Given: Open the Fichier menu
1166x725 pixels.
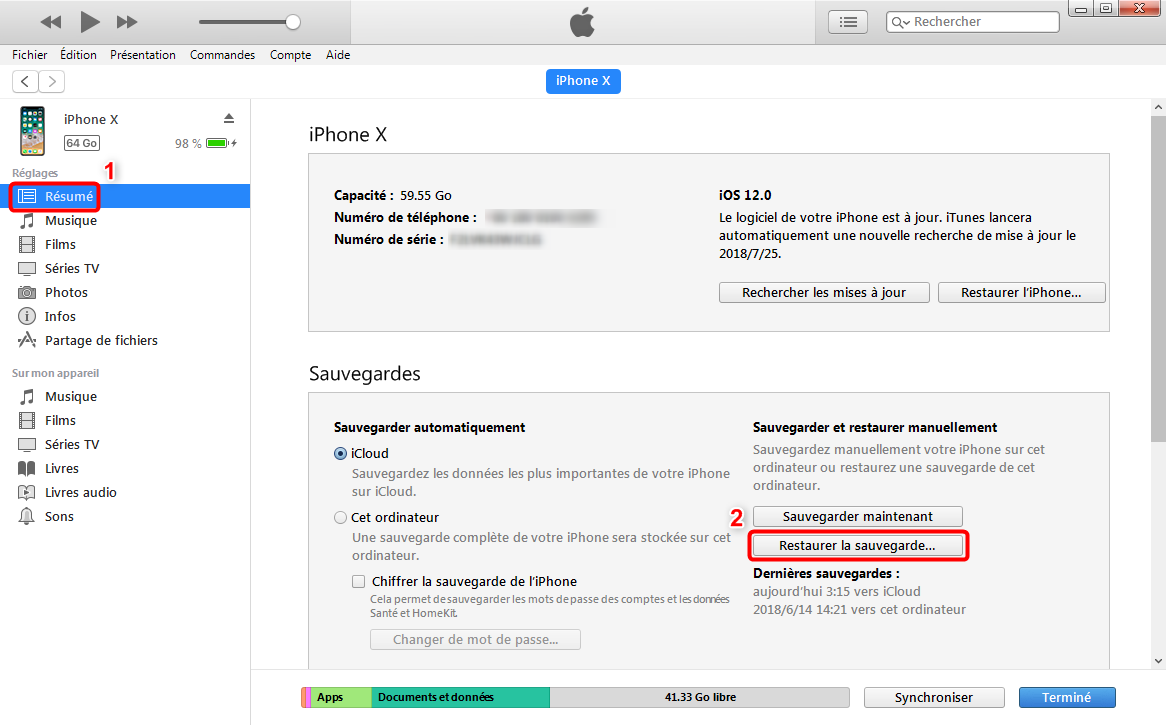Looking at the screenshot, I should click(30, 55).
